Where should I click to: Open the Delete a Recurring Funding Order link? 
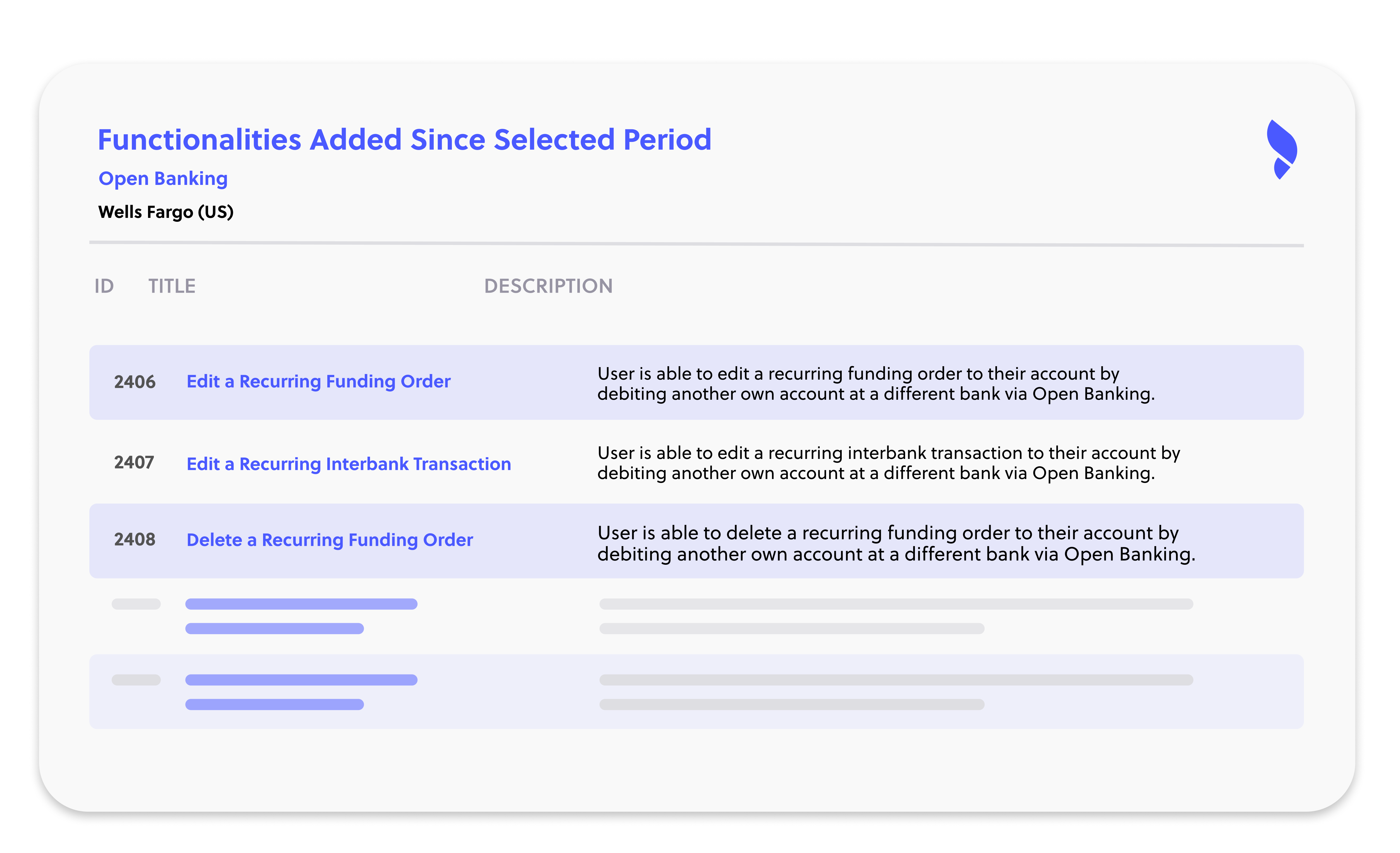tap(330, 540)
